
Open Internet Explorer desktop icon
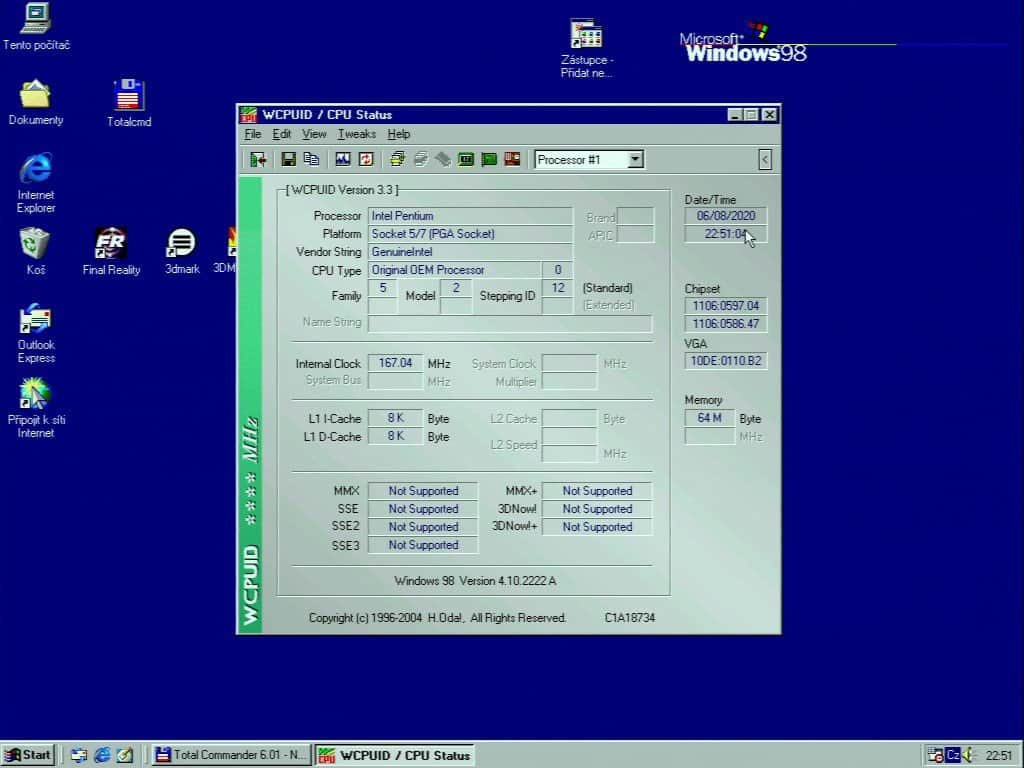click(36, 183)
